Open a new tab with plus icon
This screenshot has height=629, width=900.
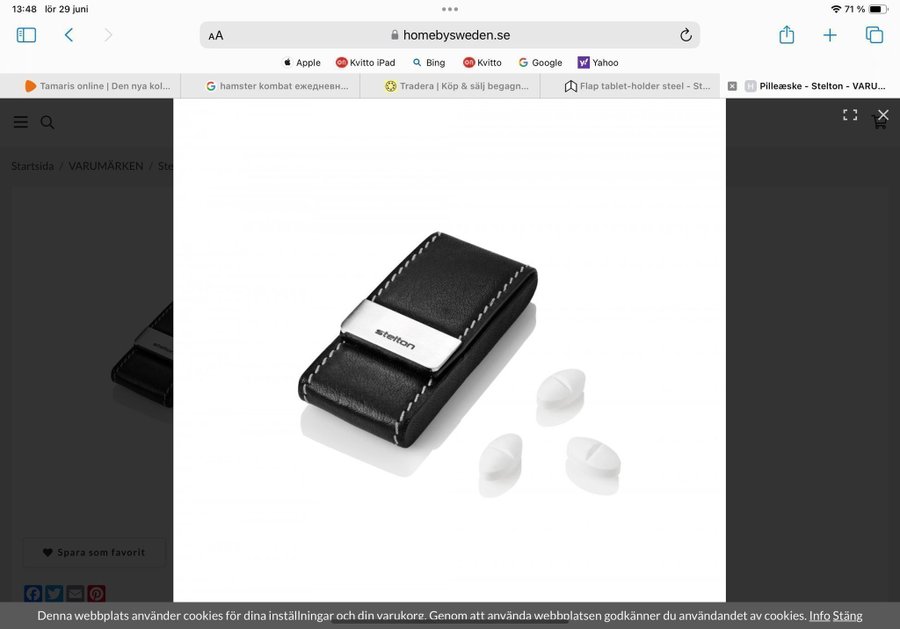[x=830, y=35]
